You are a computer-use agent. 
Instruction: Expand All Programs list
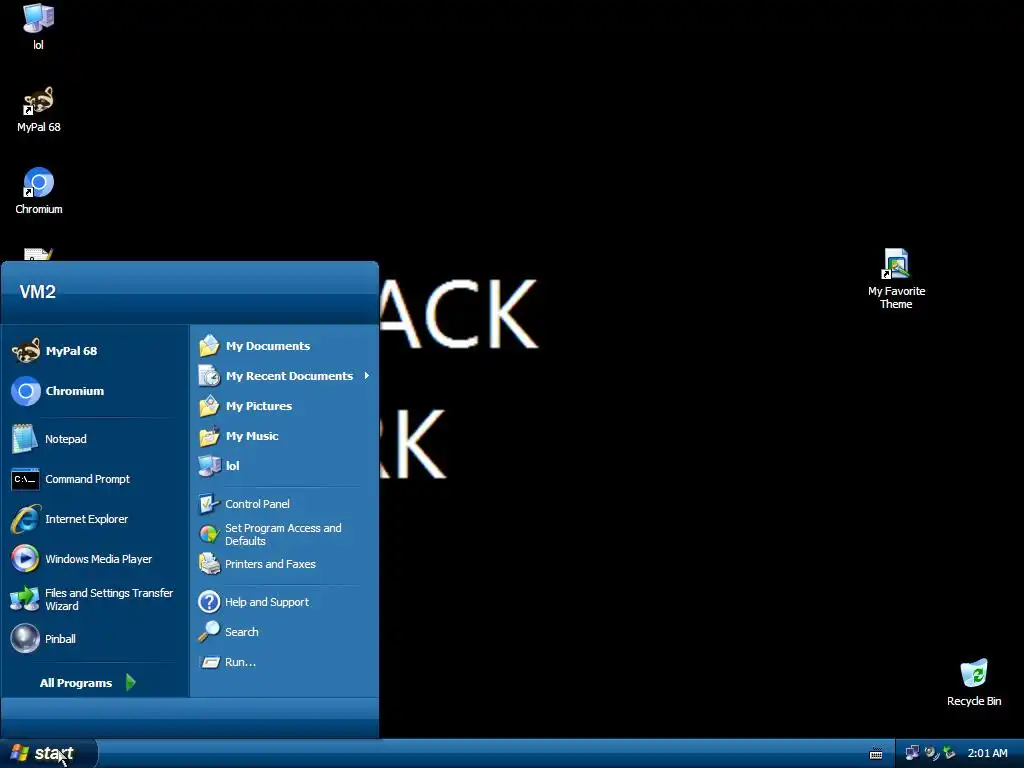coord(88,683)
